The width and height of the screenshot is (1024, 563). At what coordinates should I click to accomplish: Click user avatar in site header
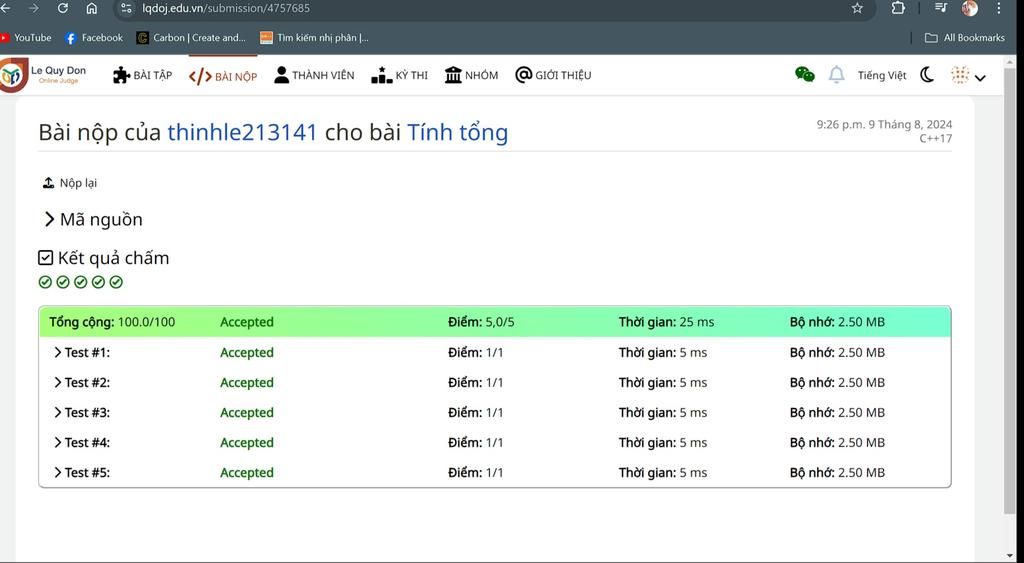coord(960,75)
